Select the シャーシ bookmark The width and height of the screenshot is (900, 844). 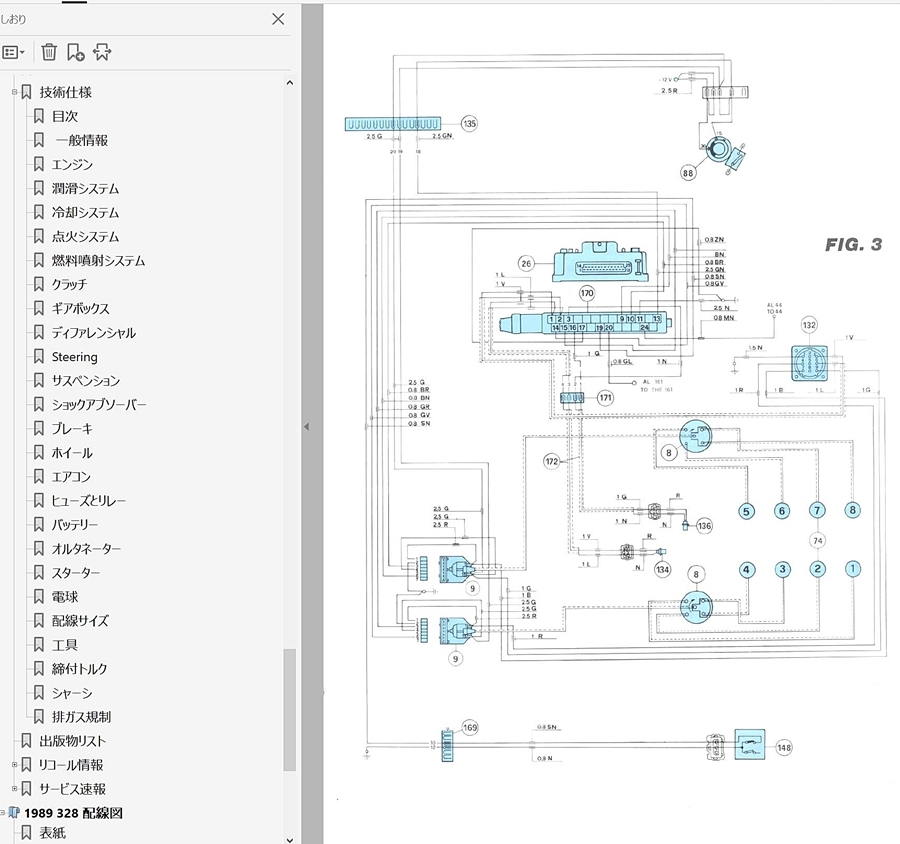[72, 694]
